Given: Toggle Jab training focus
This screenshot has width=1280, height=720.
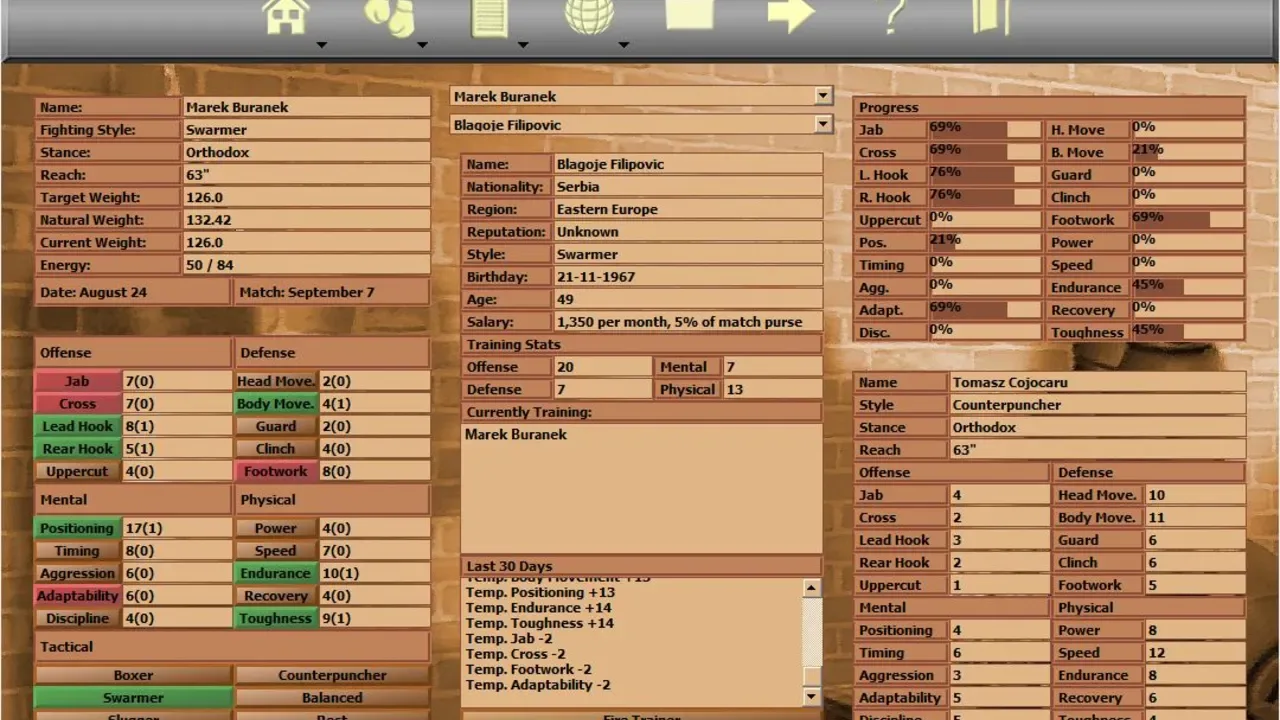Looking at the screenshot, I should (x=77, y=381).
